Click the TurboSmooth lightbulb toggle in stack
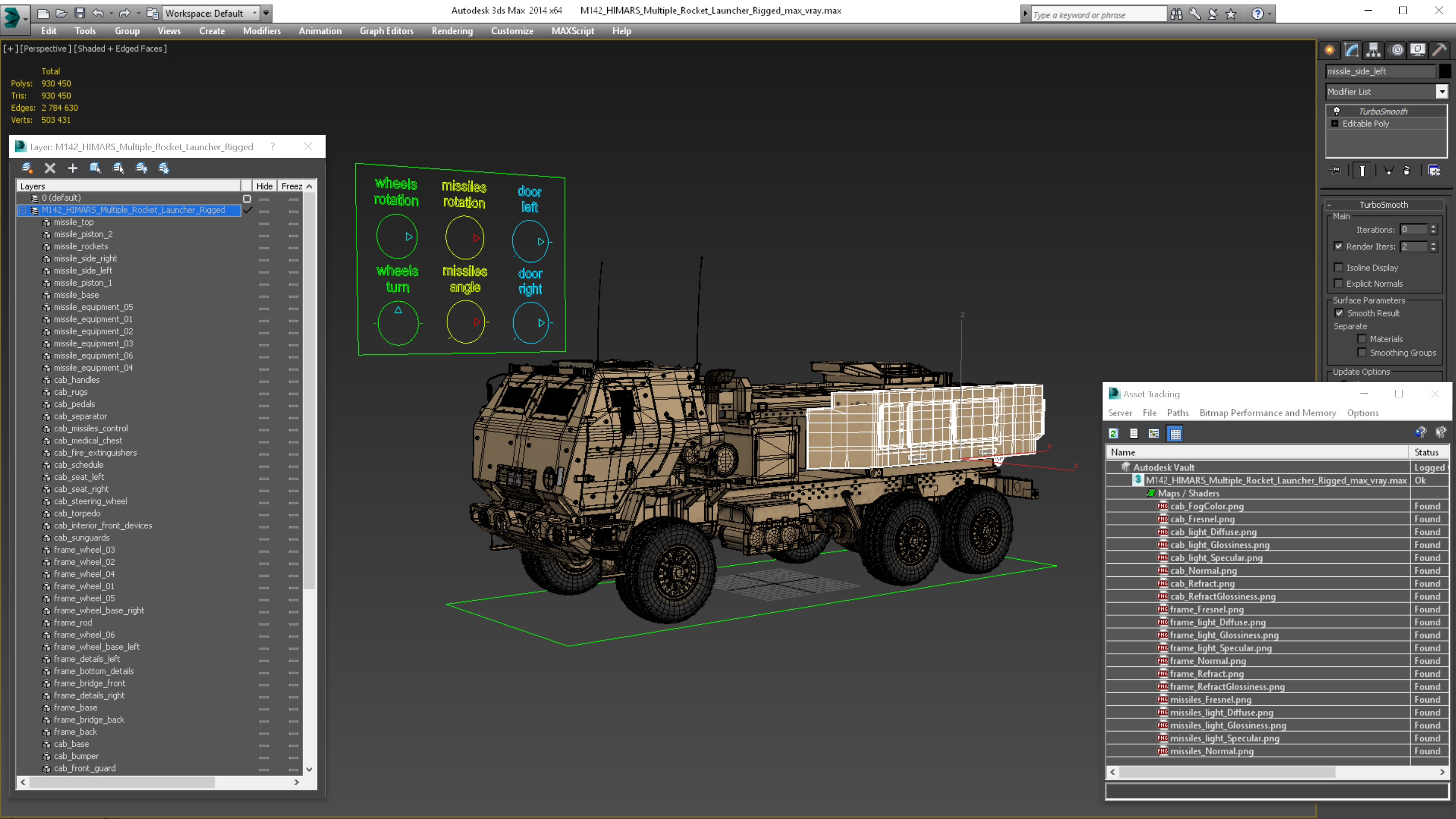Image resolution: width=1456 pixels, height=819 pixels. click(1337, 111)
